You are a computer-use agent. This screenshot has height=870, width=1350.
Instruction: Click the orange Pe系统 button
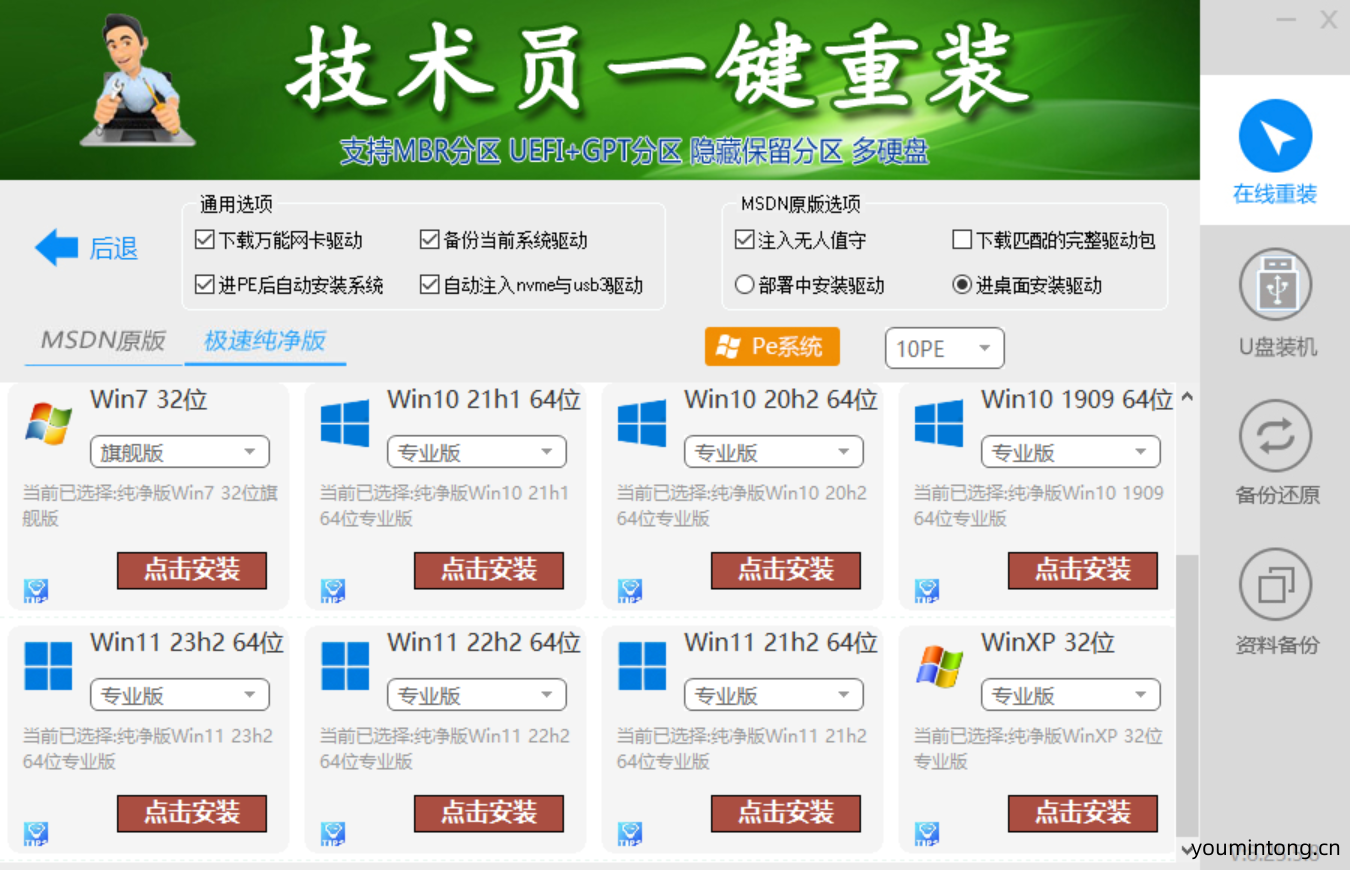click(772, 347)
